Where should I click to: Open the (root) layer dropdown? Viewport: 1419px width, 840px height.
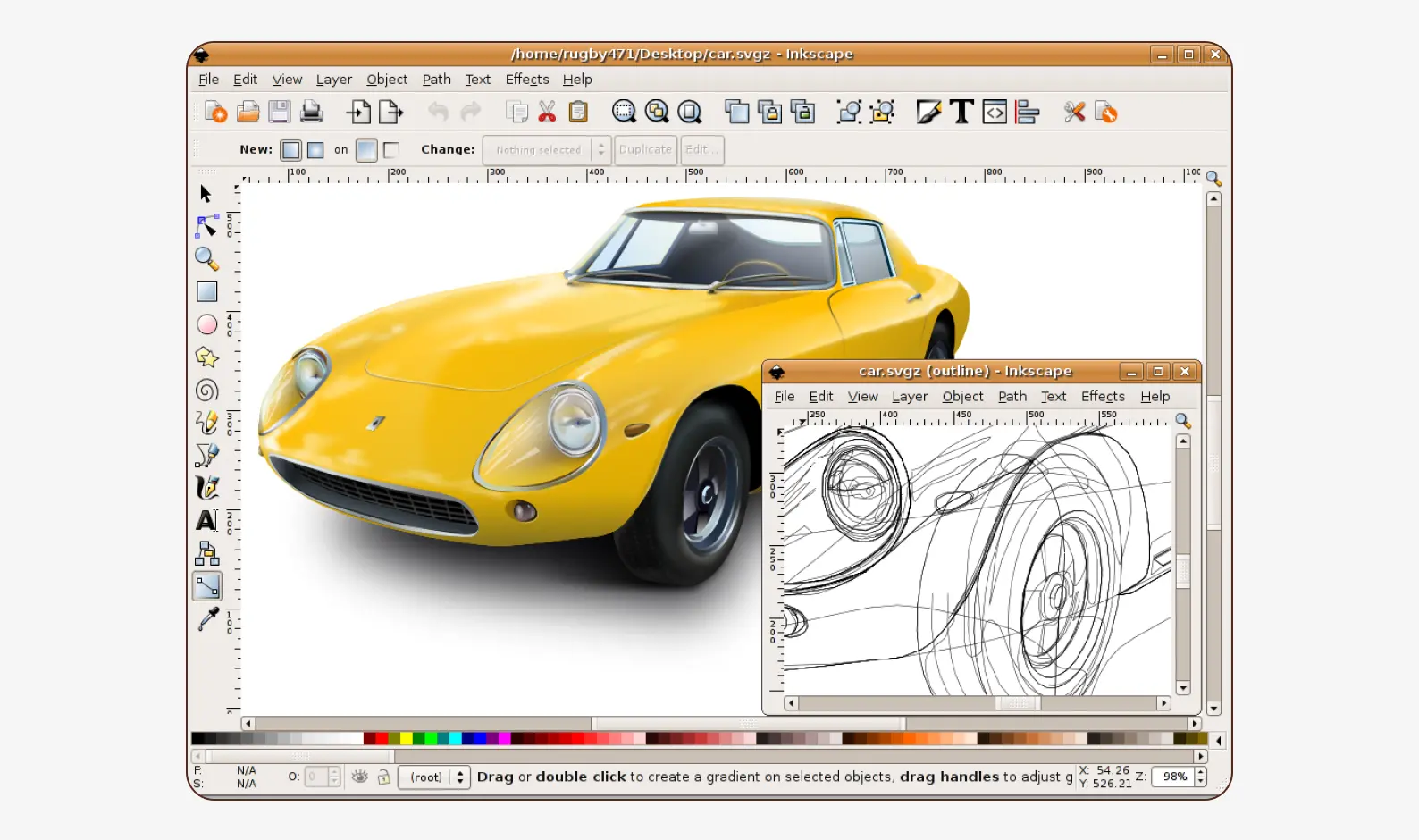tap(434, 777)
